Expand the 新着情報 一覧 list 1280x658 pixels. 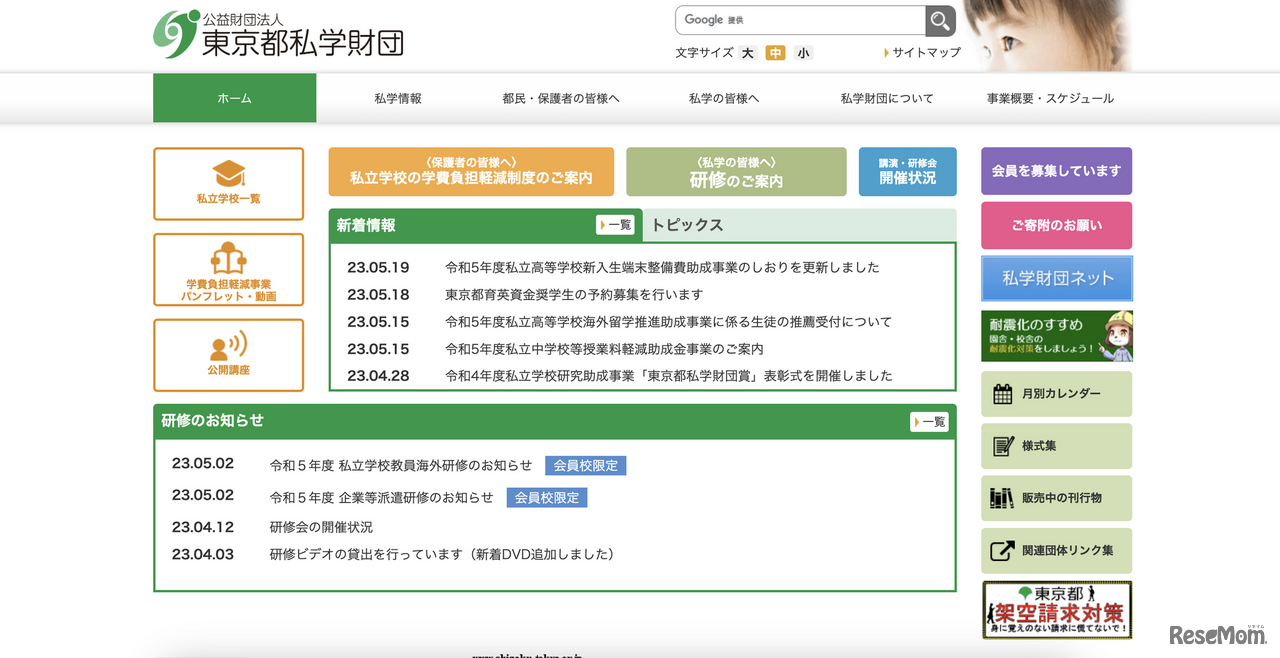[x=615, y=225]
